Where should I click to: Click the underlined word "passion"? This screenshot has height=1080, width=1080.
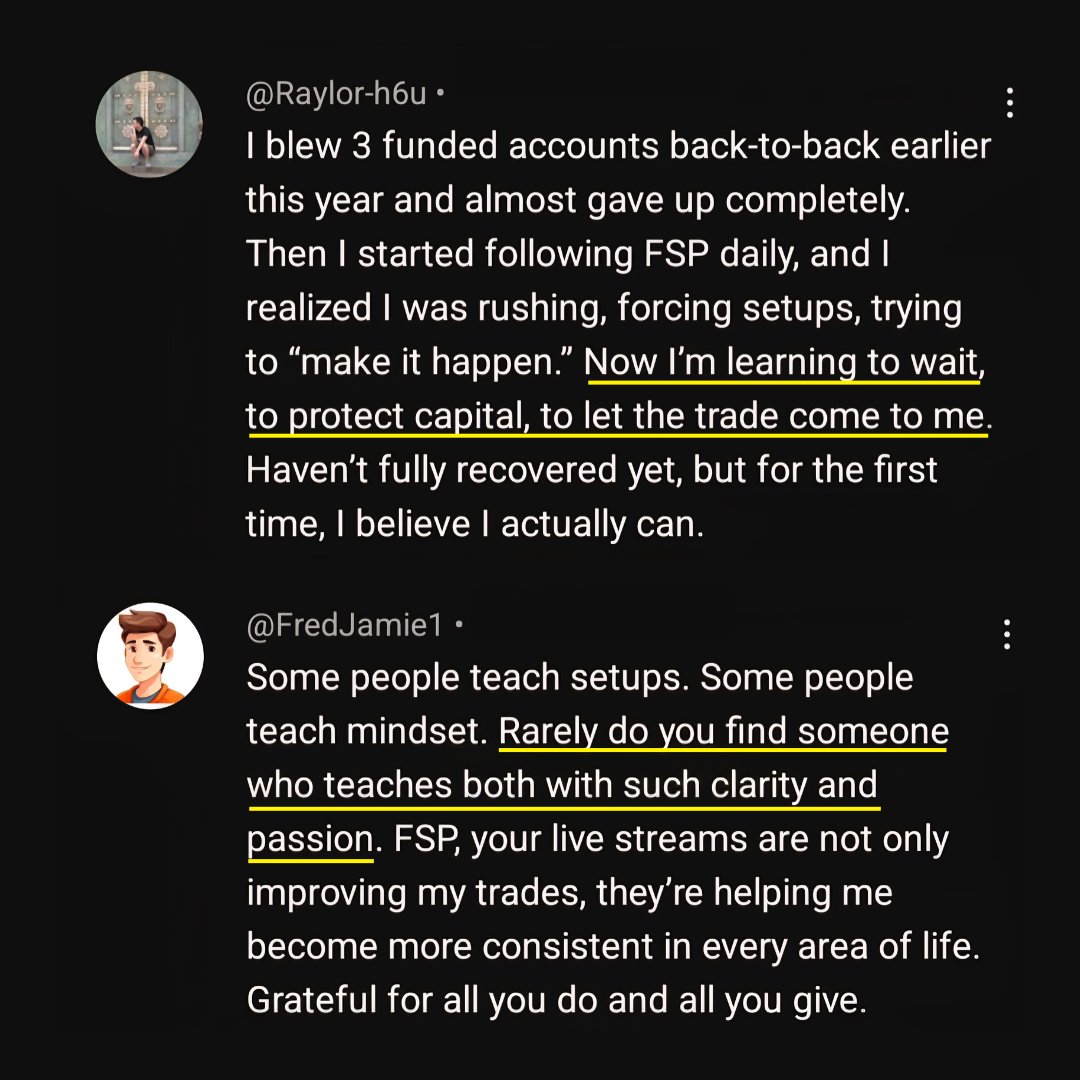click(311, 840)
